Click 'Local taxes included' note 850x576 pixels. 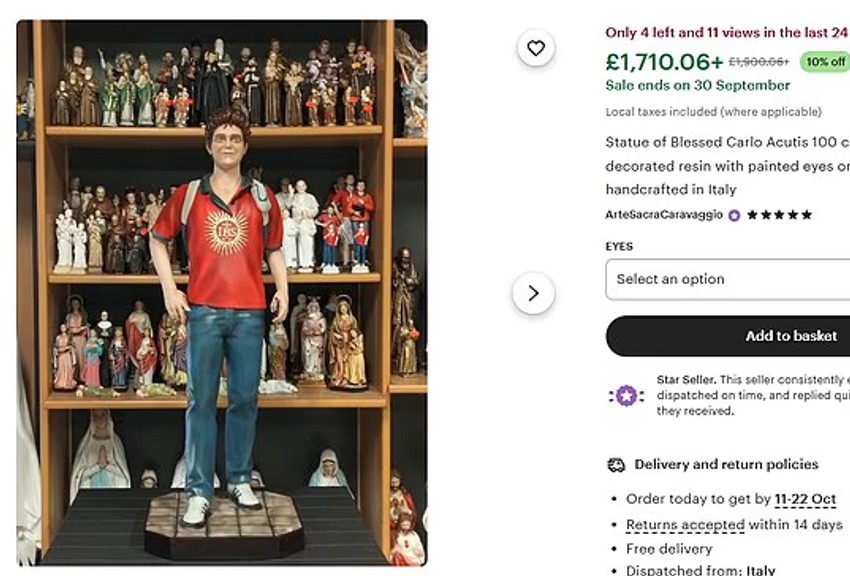[713, 112]
